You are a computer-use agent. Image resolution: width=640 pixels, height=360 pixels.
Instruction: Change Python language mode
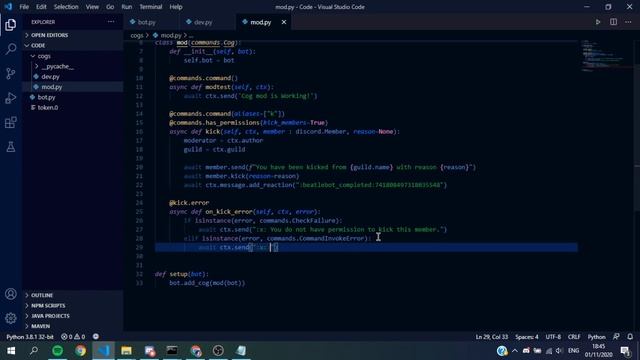[x=596, y=337]
